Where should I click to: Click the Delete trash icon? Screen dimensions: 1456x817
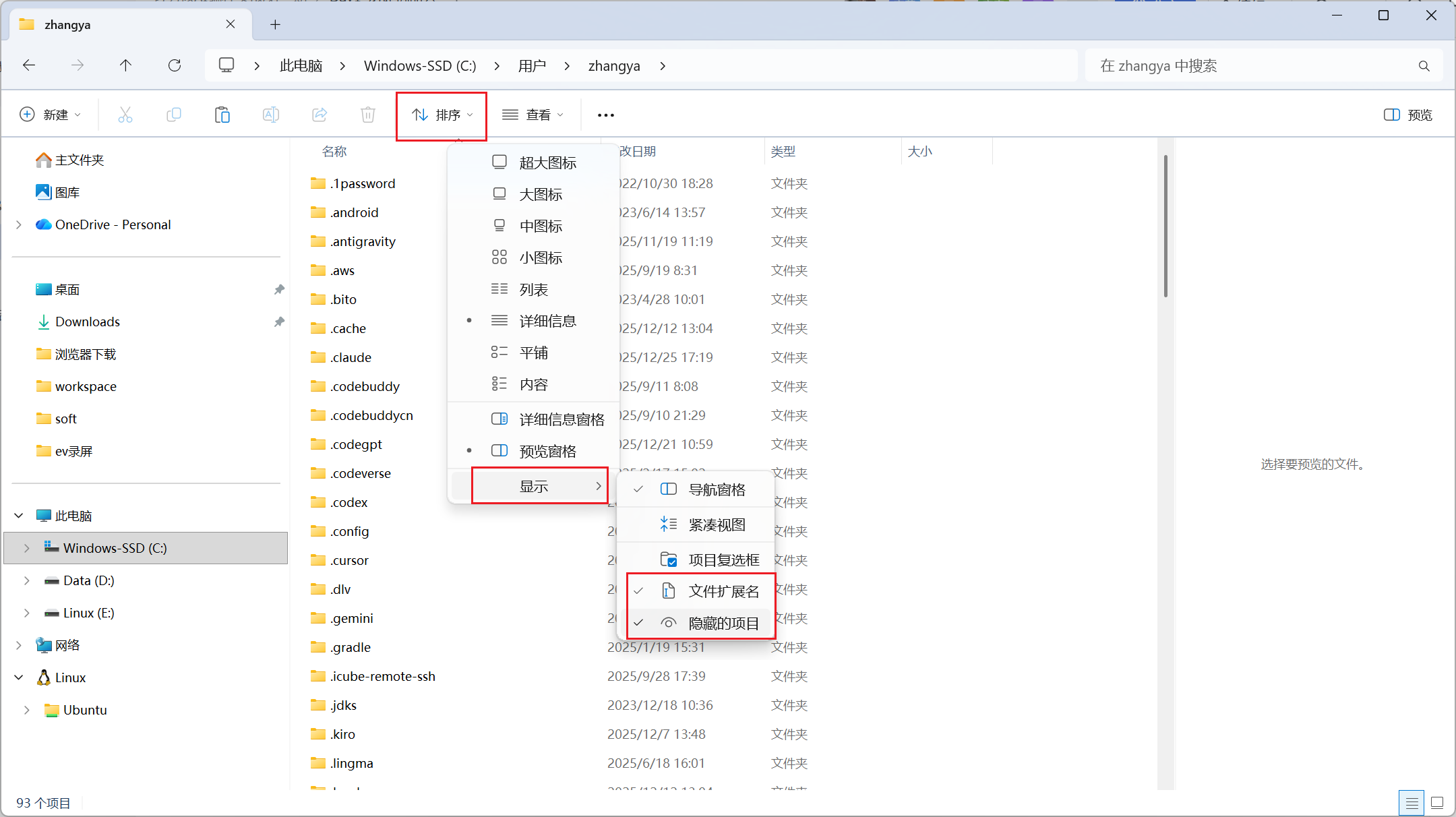[x=368, y=115]
